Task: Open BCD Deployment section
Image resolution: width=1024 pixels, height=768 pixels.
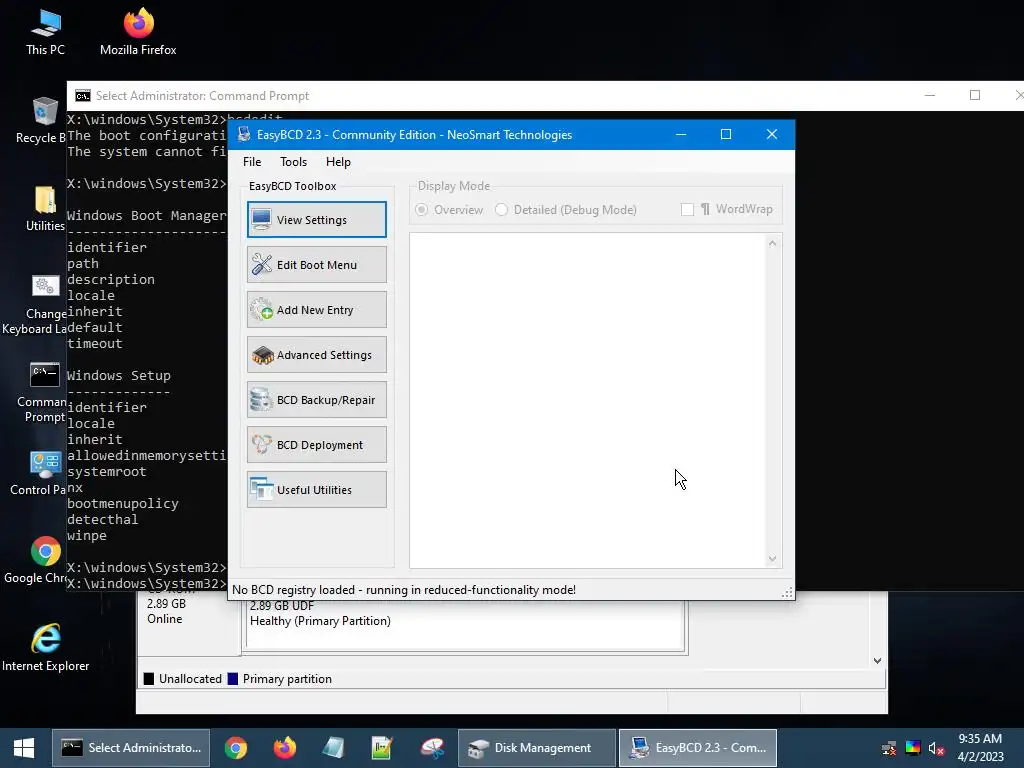Action: [x=317, y=445]
